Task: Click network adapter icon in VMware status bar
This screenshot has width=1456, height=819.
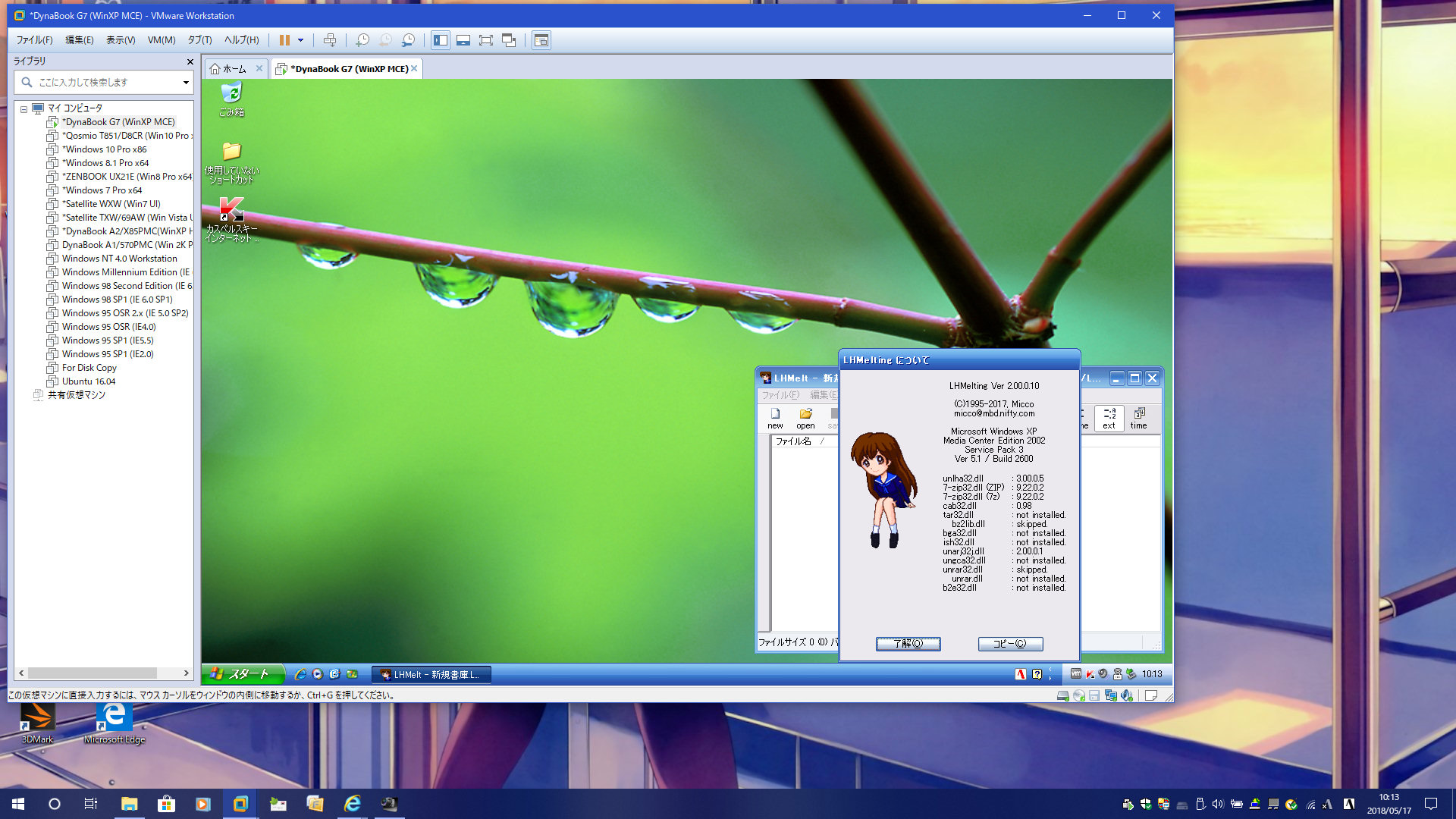Action: (x=1111, y=695)
